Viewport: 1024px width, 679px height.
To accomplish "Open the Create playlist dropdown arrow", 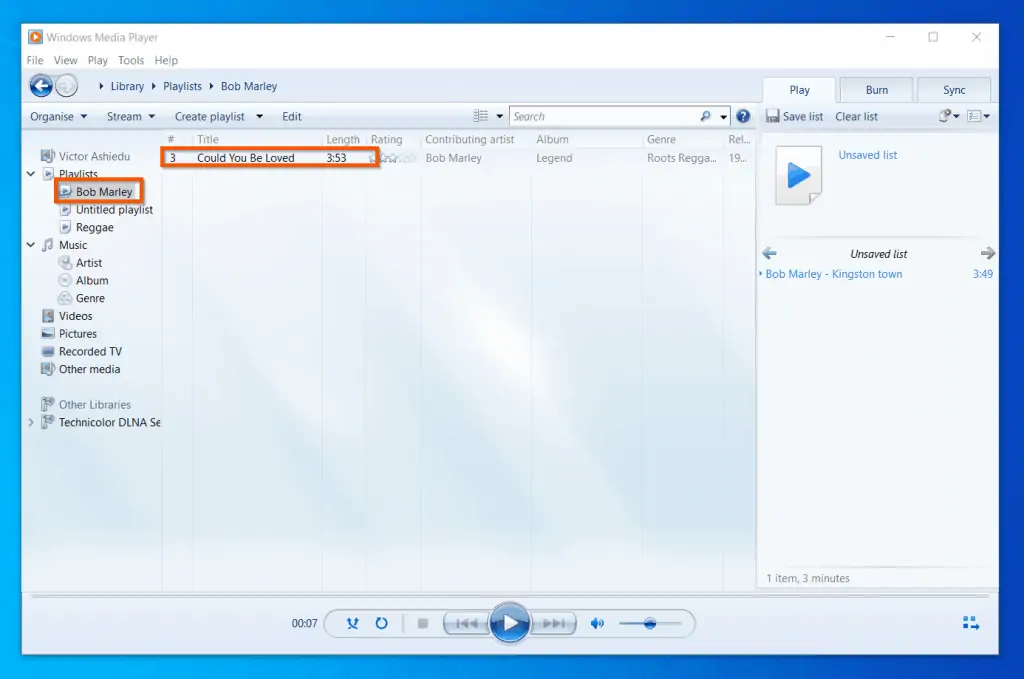I will click(x=260, y=116).
